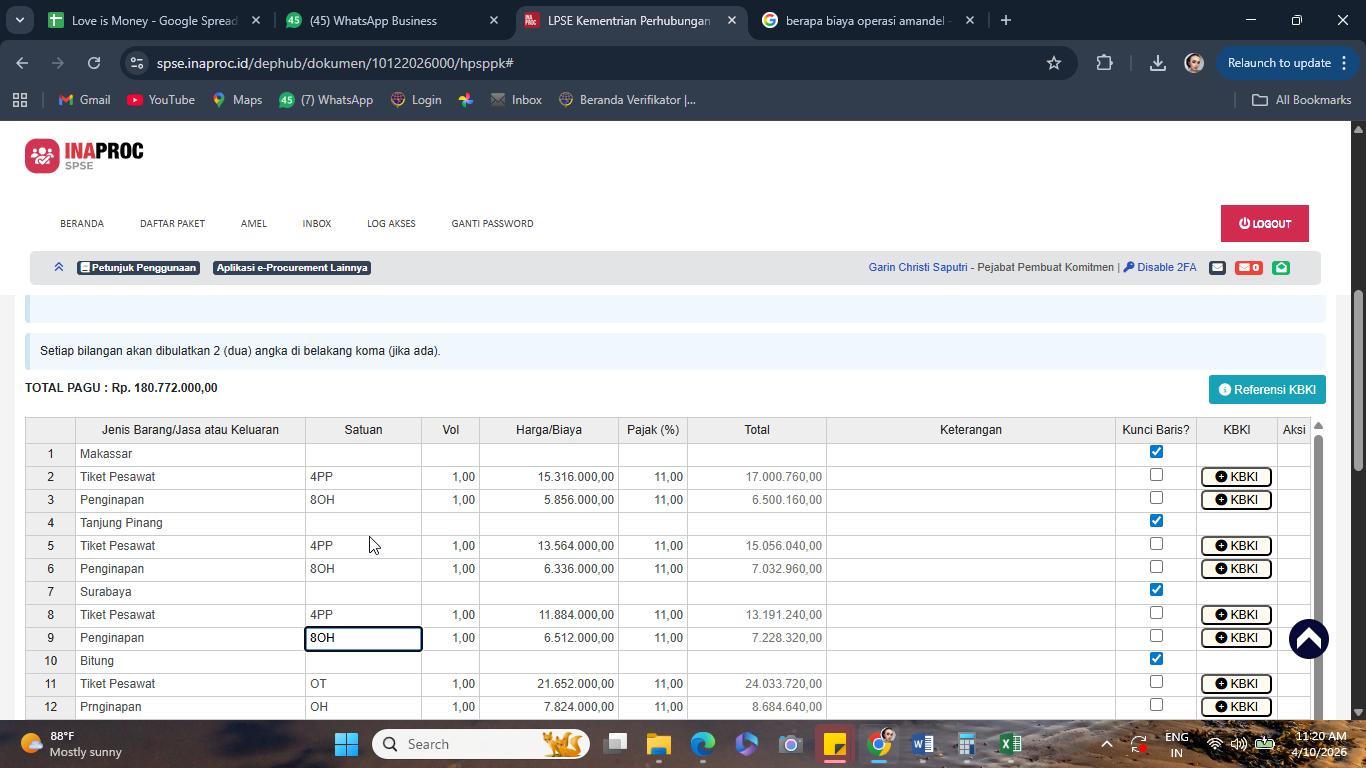Open Beranda Verifikator bookmark

point(627,100)
